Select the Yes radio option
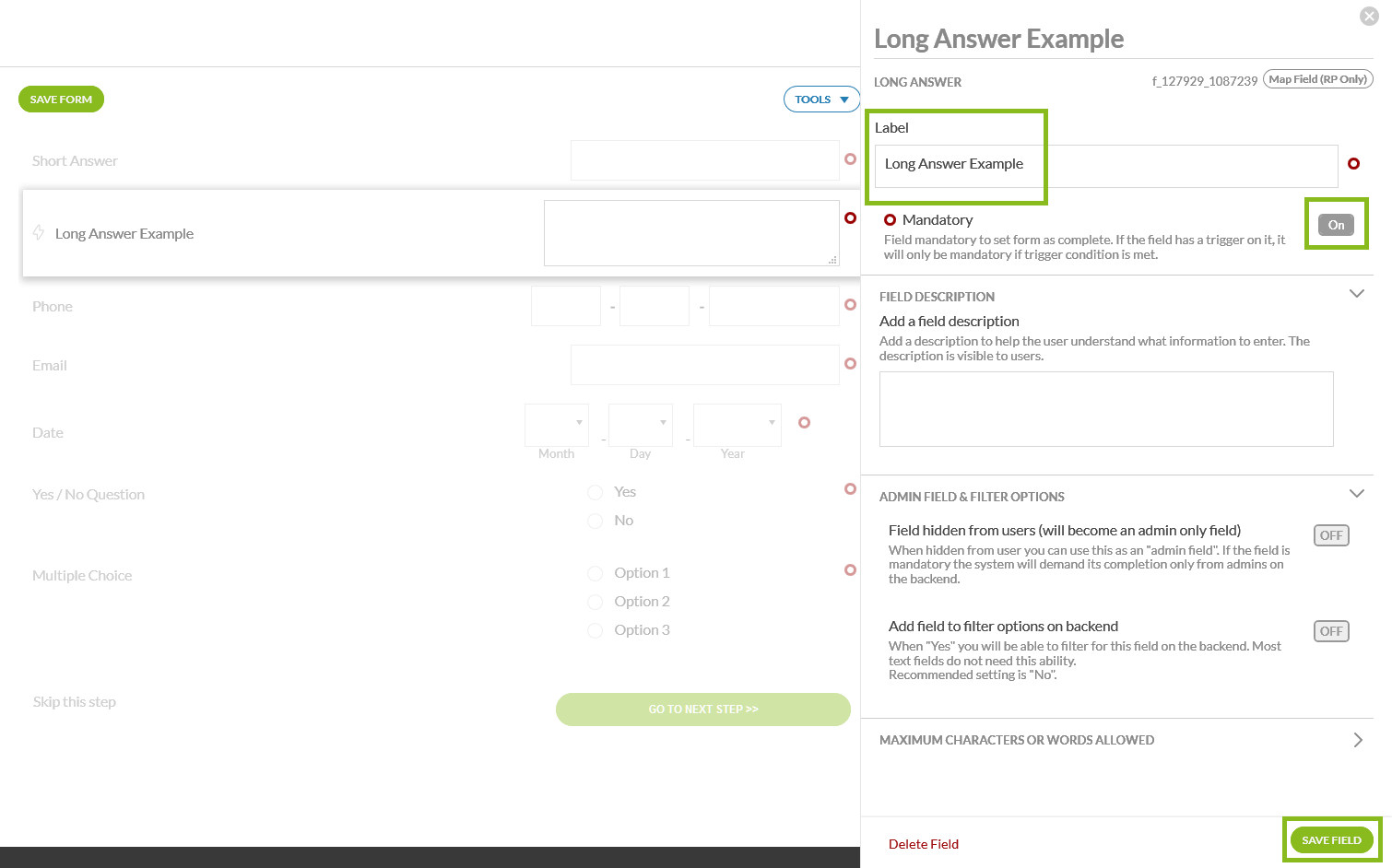The image size is (1392, 868). click(x=596, y=492)
